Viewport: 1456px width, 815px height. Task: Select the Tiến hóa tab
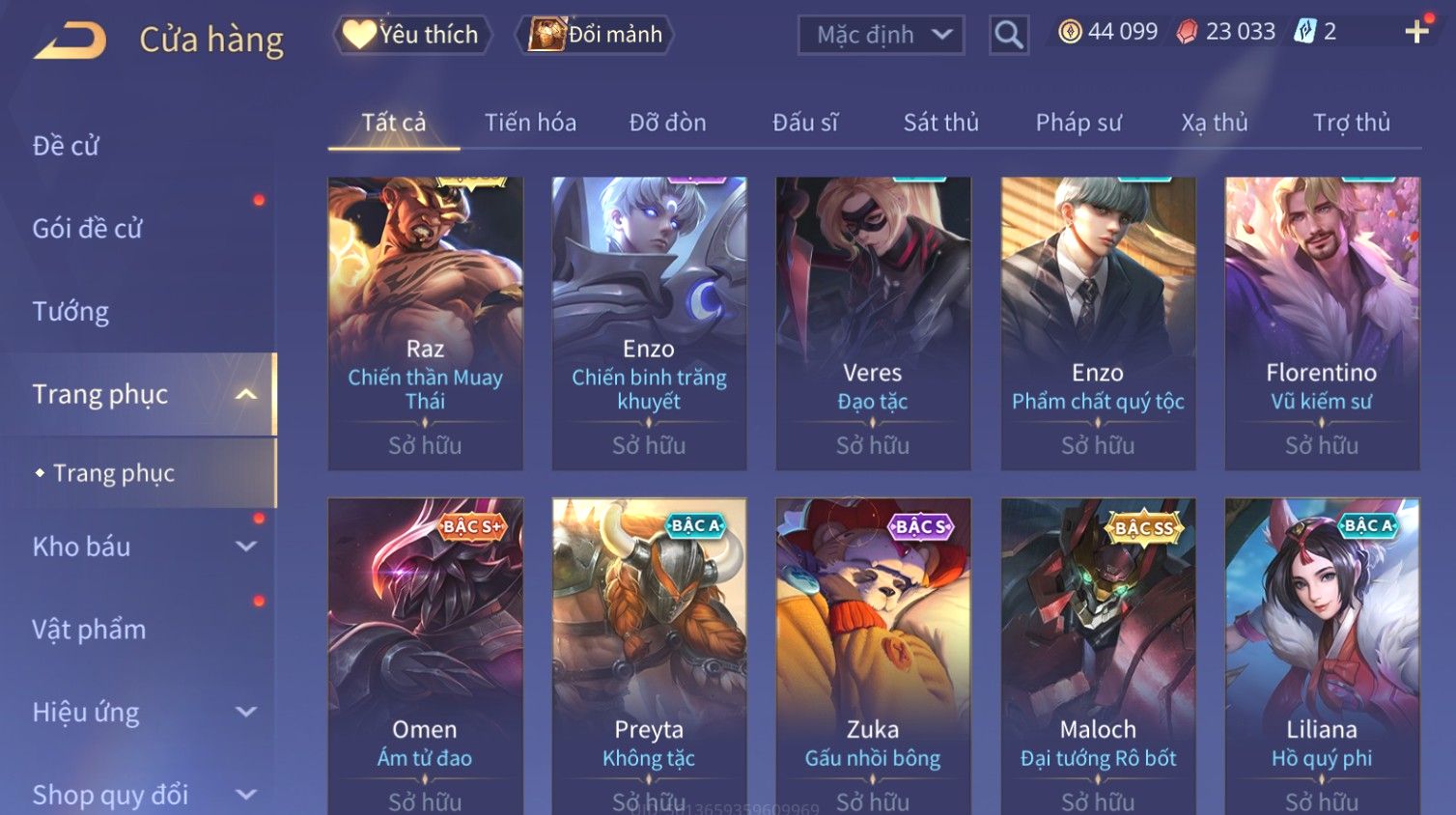530,123
